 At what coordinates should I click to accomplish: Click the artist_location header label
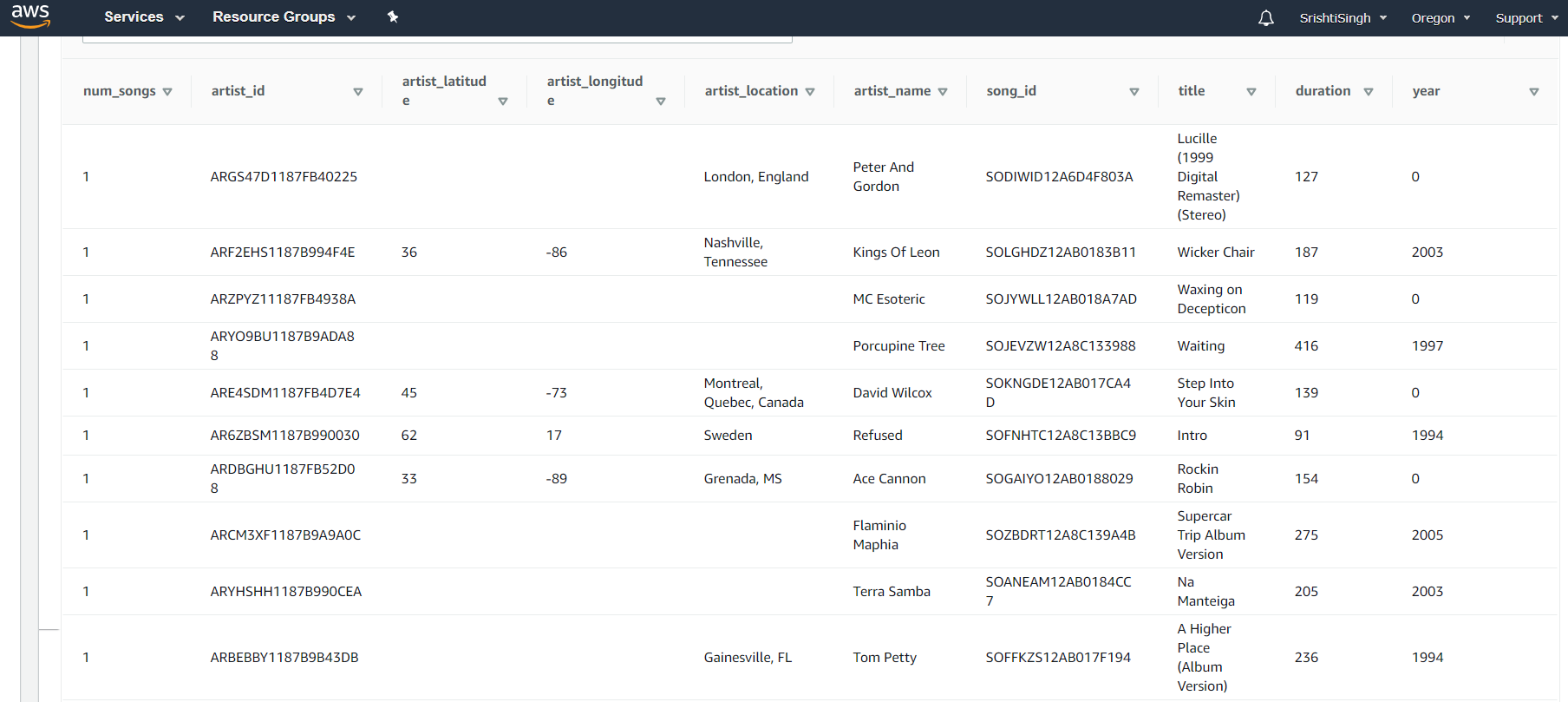tap(751, 91)
